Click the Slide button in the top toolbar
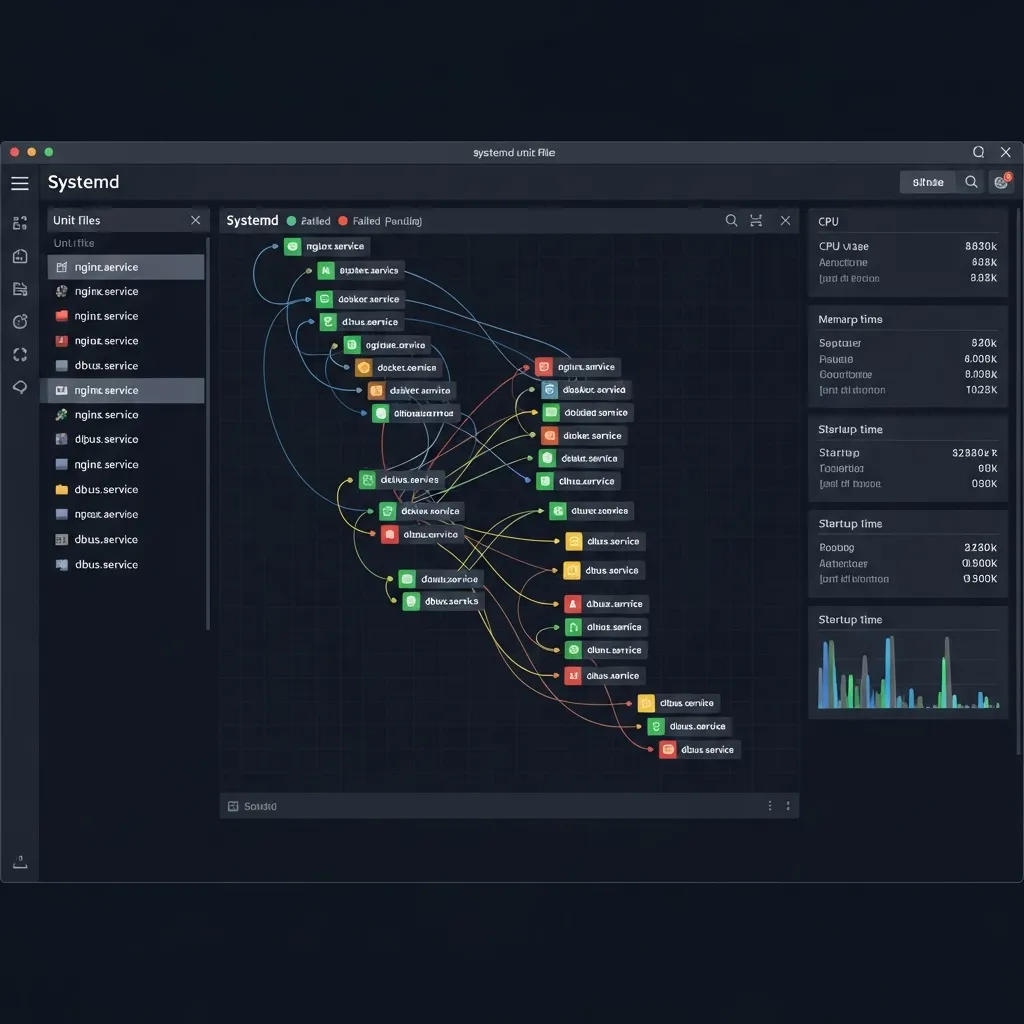Viewport: 1024px width, 1024px height. pyautogui.click(x=926, y=182)
